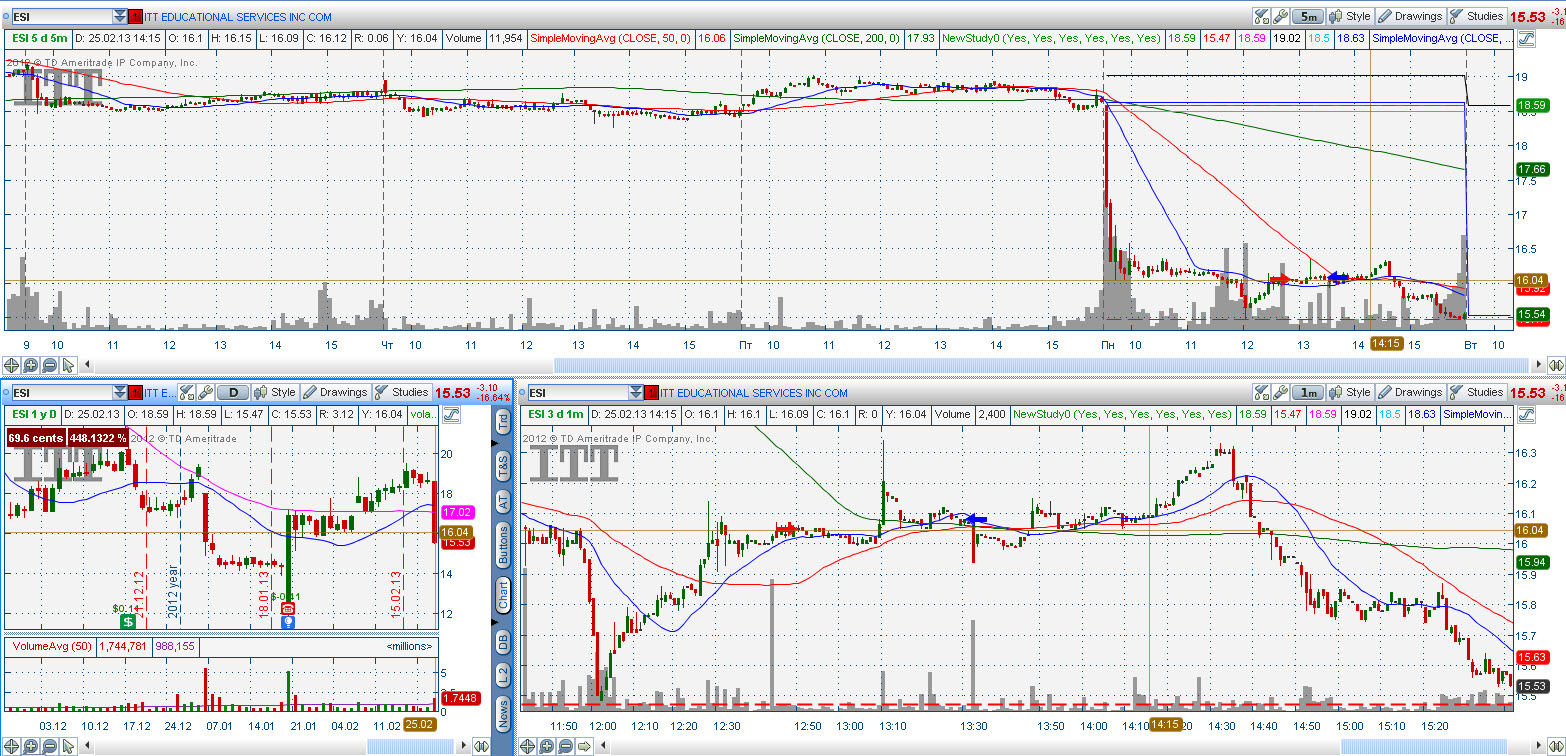This screenshot has width=1566, height=756.
Task: Open the News side tab
Action: point(503,714)
